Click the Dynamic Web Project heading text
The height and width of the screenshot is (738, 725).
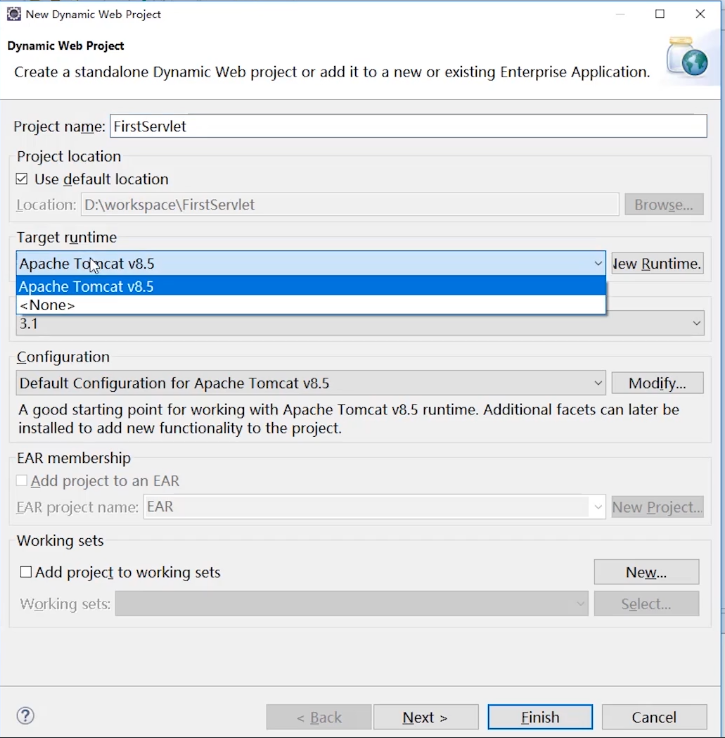point(66,46)
